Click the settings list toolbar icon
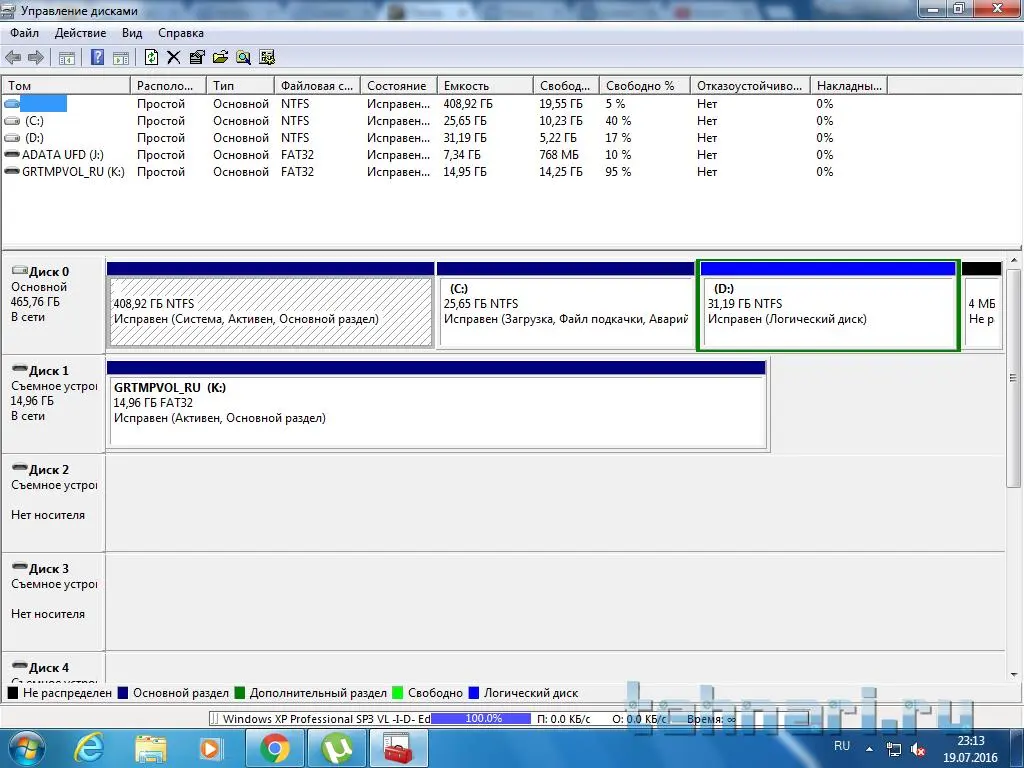The image size is (1024, 768). coord(266,57)
